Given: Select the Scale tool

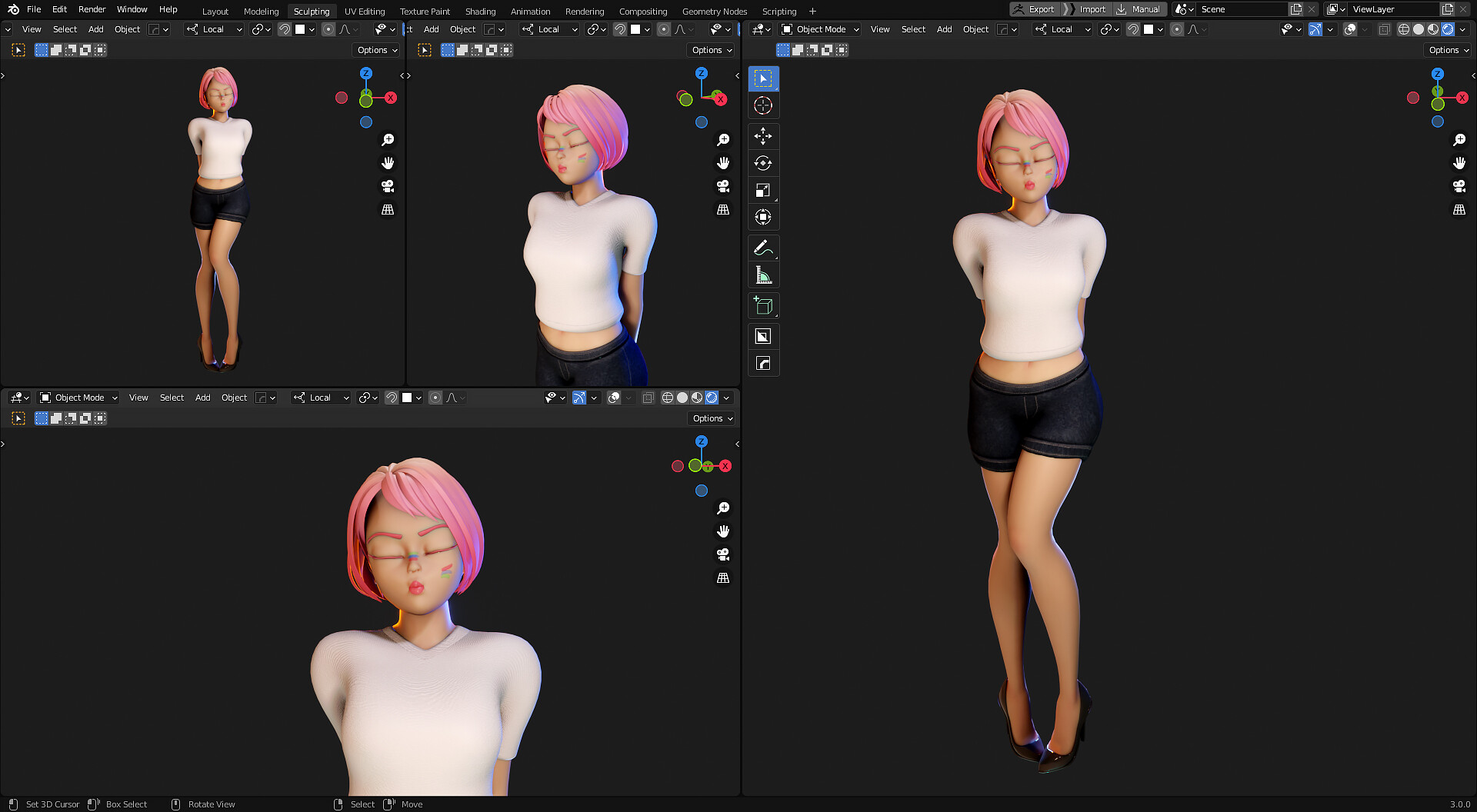Looking at the screenshot, I should click(x=763, y=190).
